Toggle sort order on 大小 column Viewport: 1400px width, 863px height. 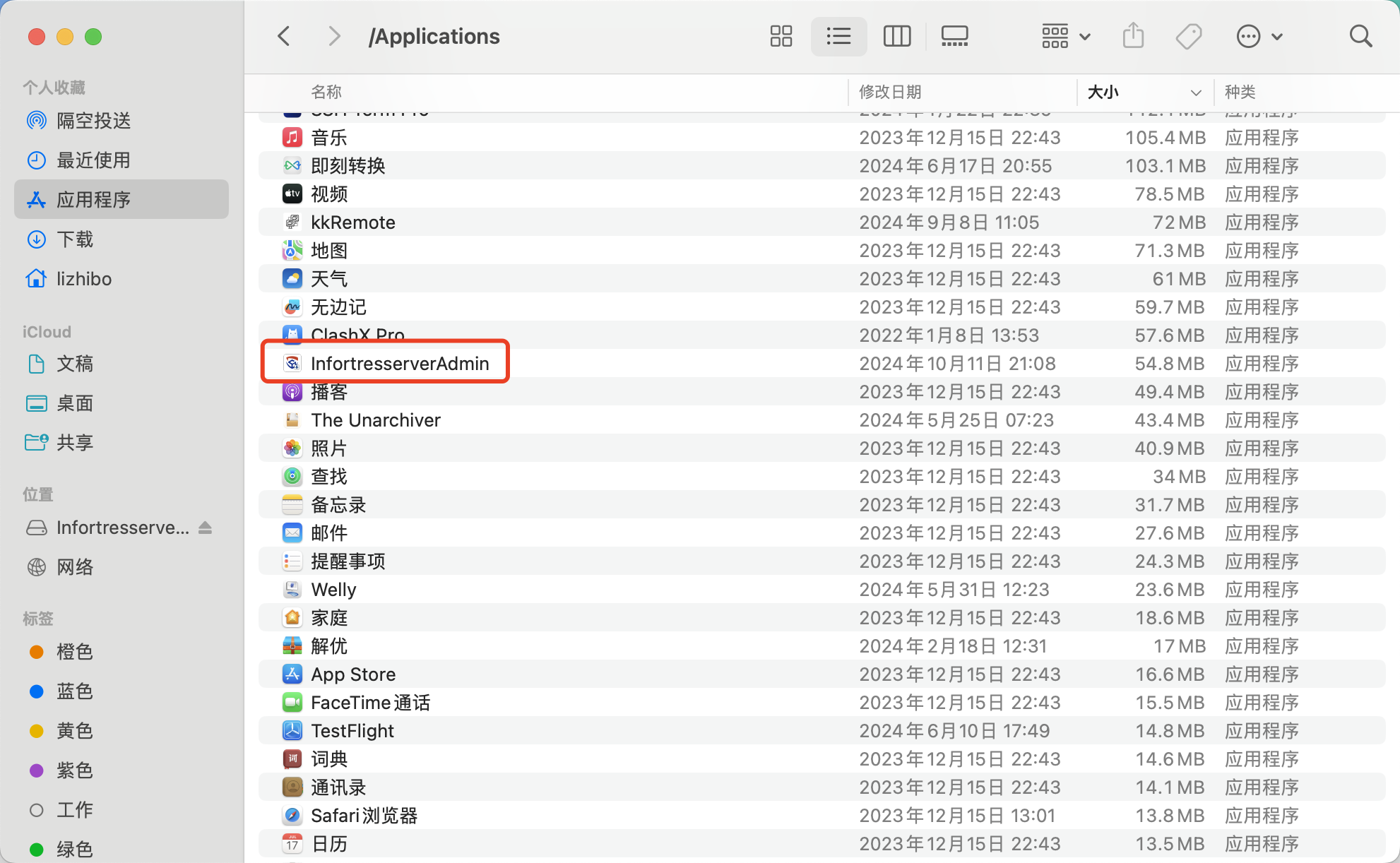[1144, 92]
